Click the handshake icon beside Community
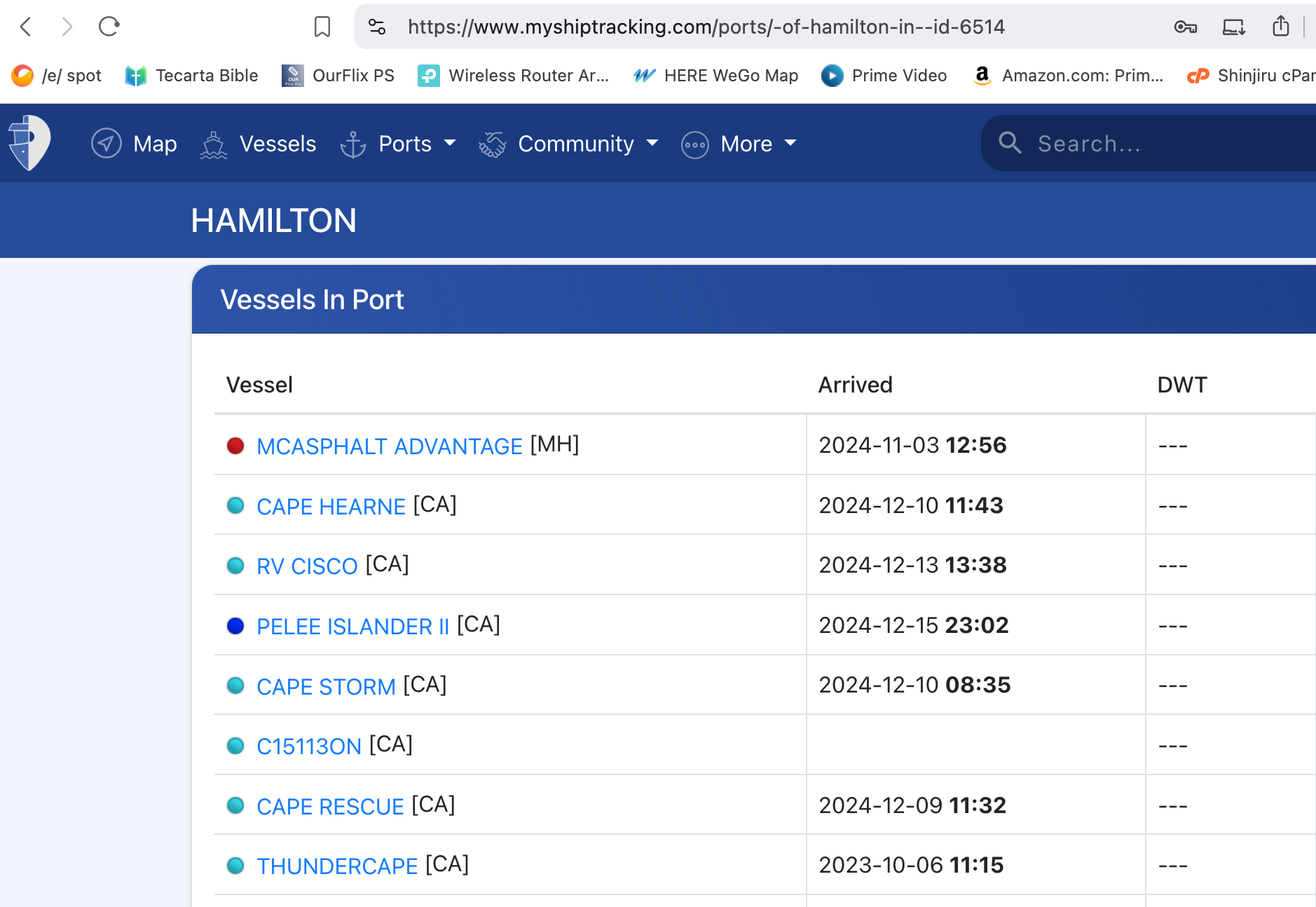Viewport: 1316px width, 907px height. [x=493, y=144]
